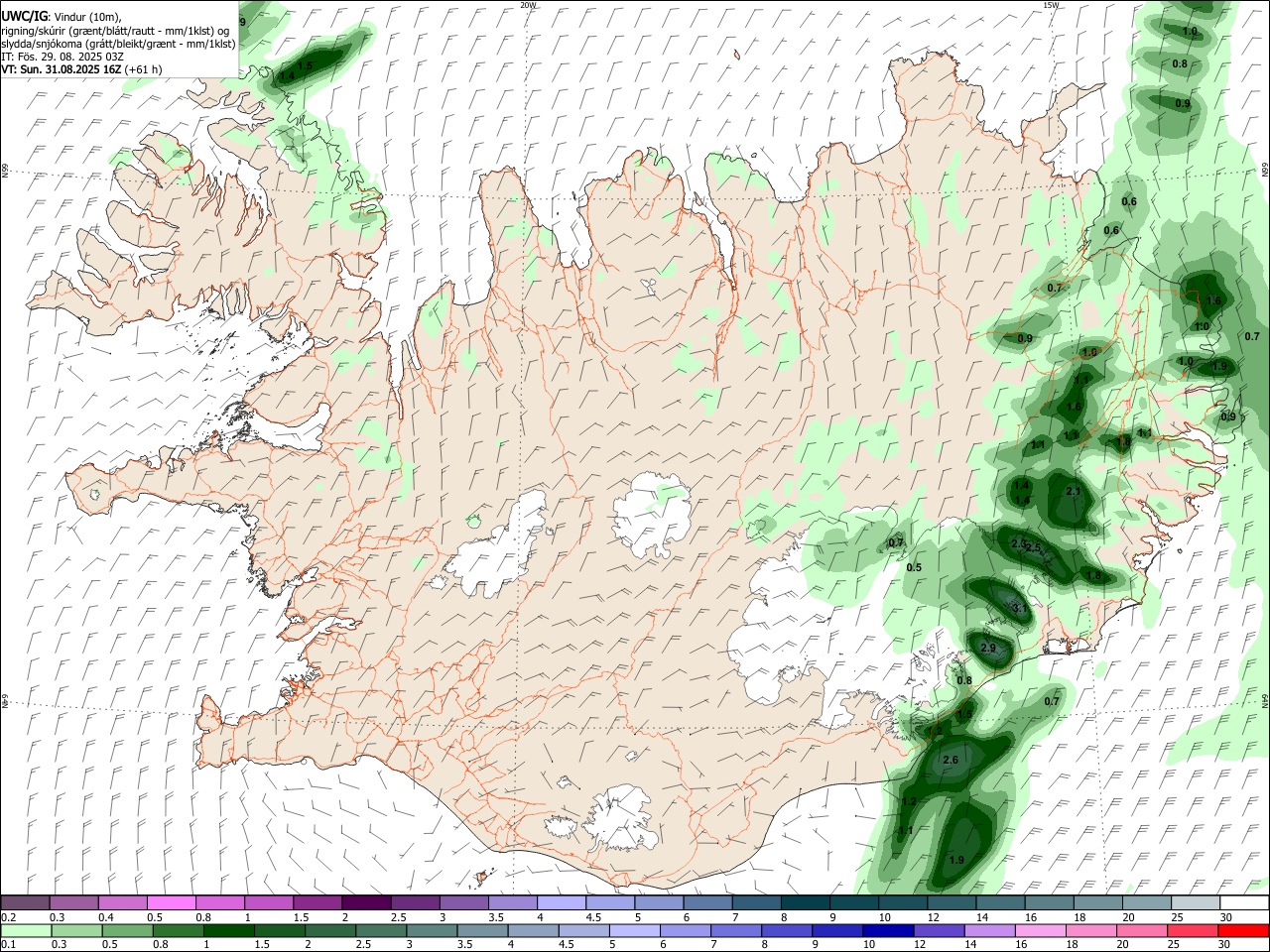Image resolution: width=1270 pixels, height=952 pixels.
Task: Click the '2.1' precipitation value on the map
Action: tap(1073, 492)
